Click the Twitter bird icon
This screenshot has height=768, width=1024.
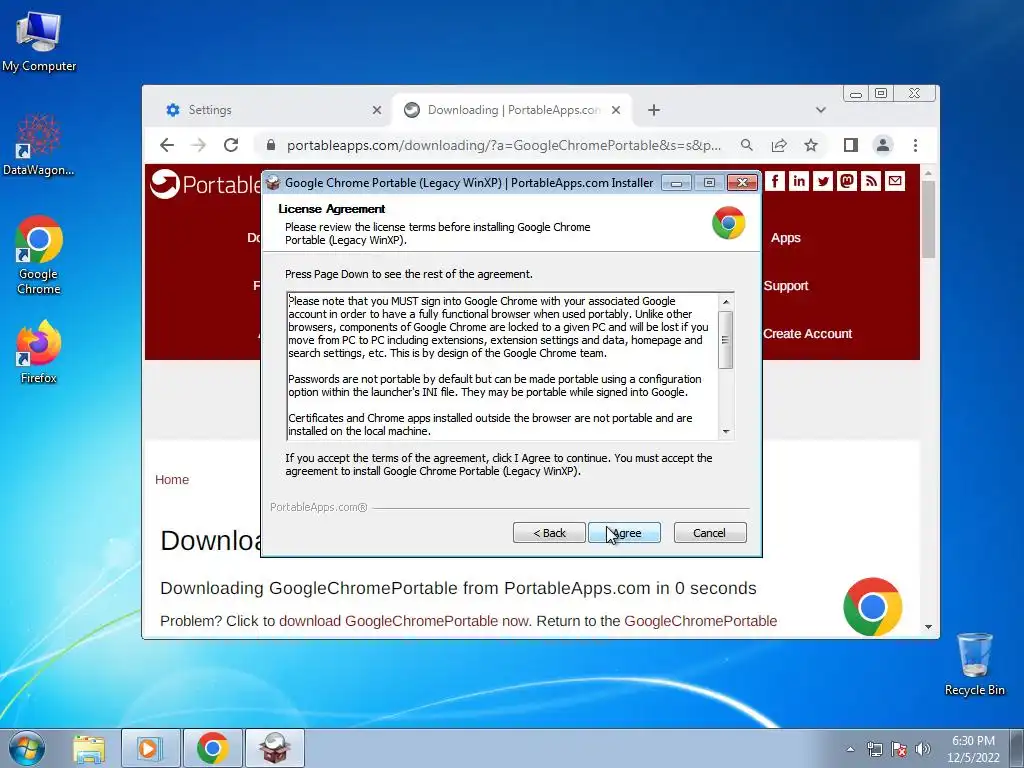pyautogui.click(x=823, y=181)
